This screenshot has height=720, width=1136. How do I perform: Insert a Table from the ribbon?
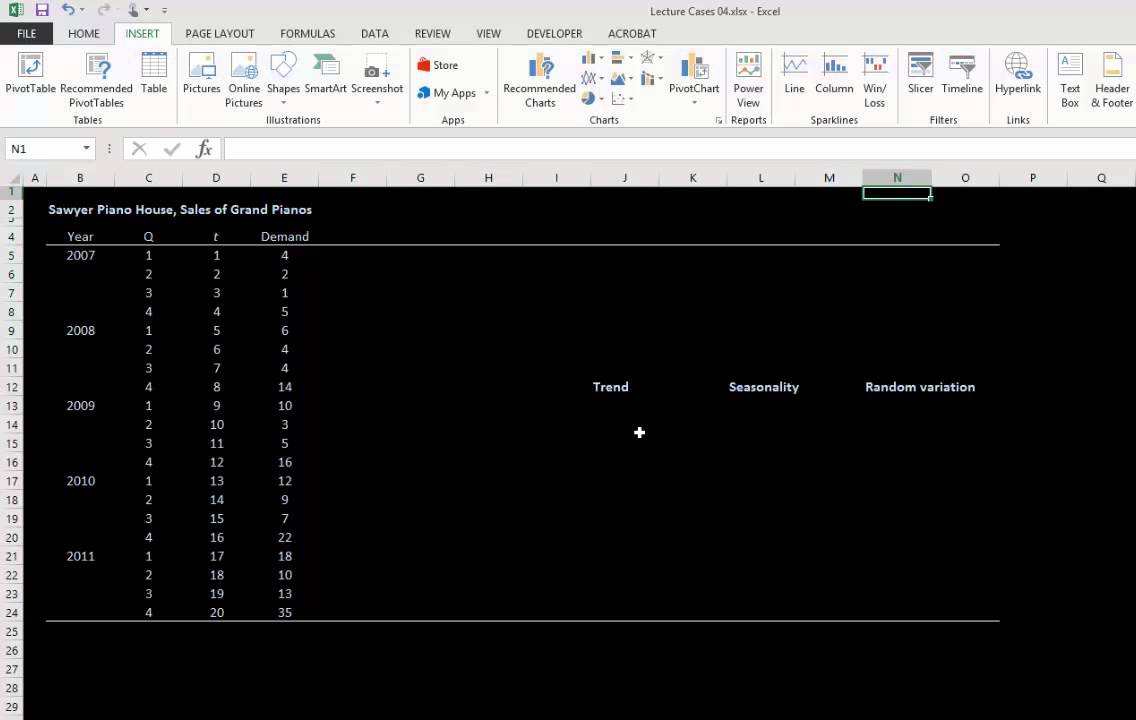pos(154,74)
